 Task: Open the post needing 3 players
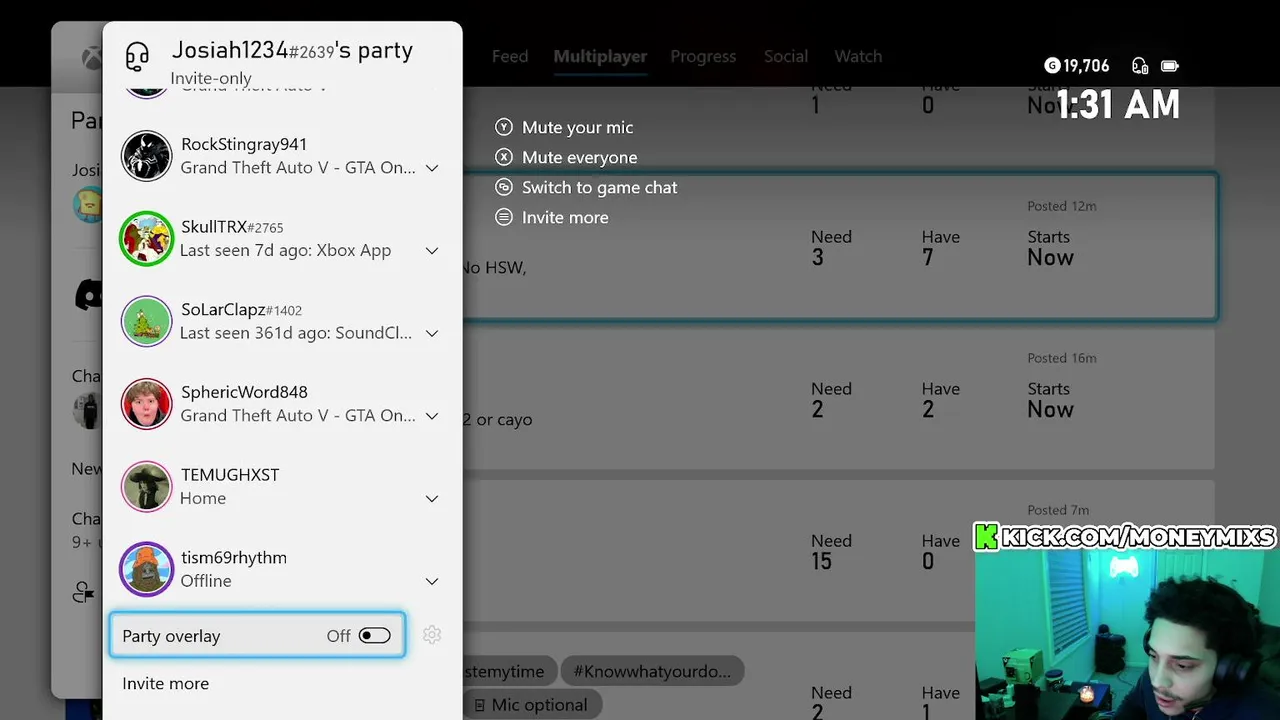tap(840, 247)
